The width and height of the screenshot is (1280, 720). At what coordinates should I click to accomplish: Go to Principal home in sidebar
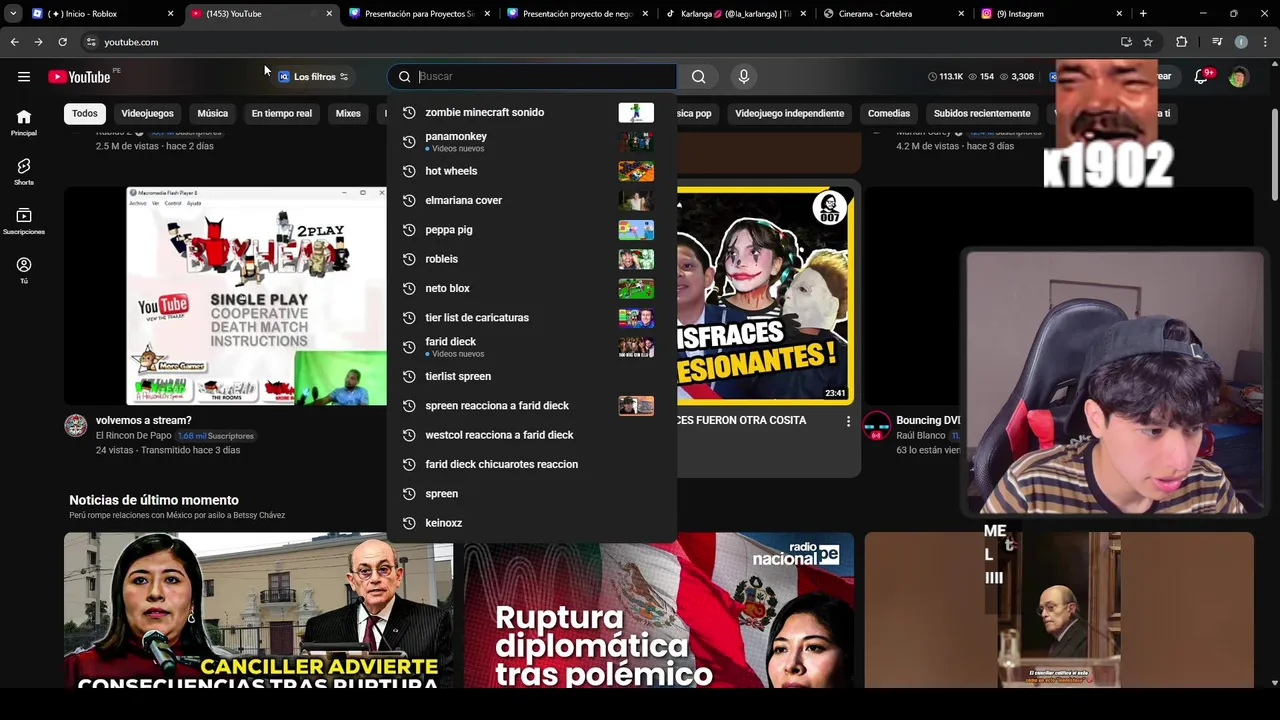(x=24, y=122)
